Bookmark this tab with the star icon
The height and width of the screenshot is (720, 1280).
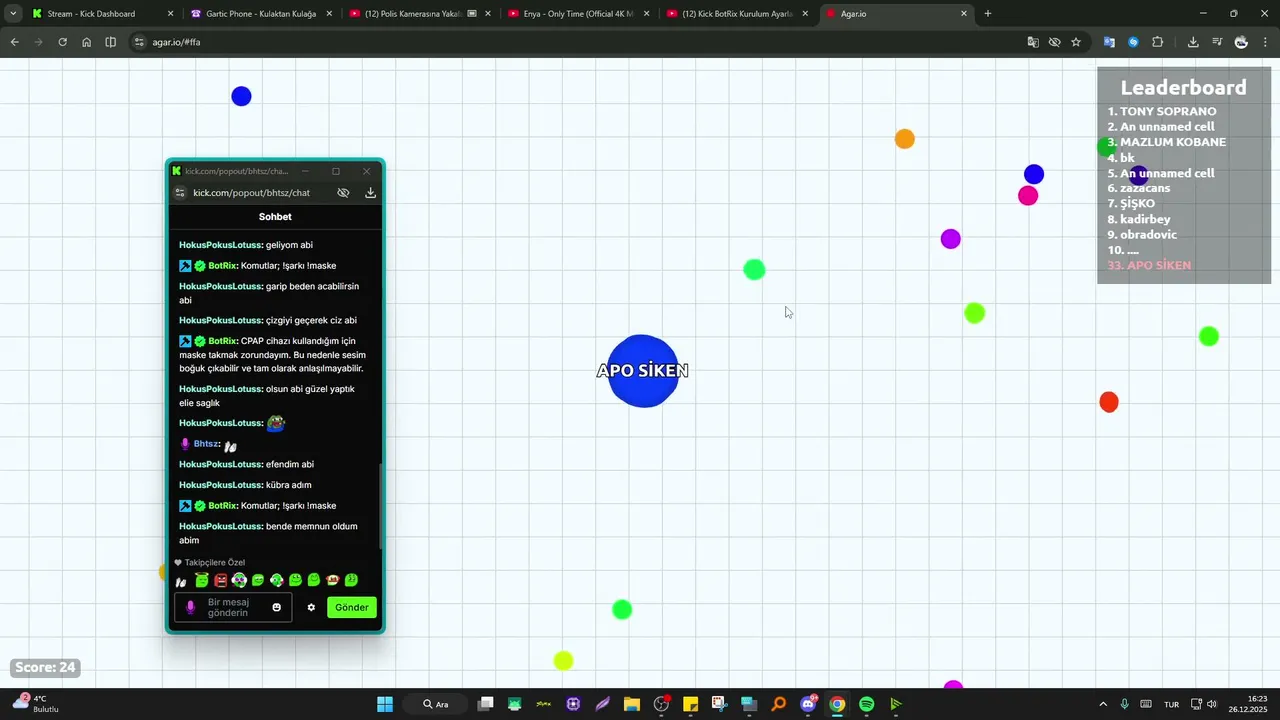coord(1076,42)
